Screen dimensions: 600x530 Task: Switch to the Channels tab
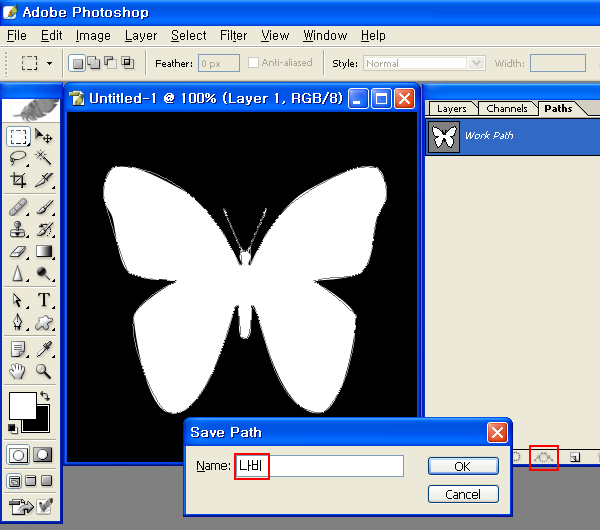(x=507, y=109)
